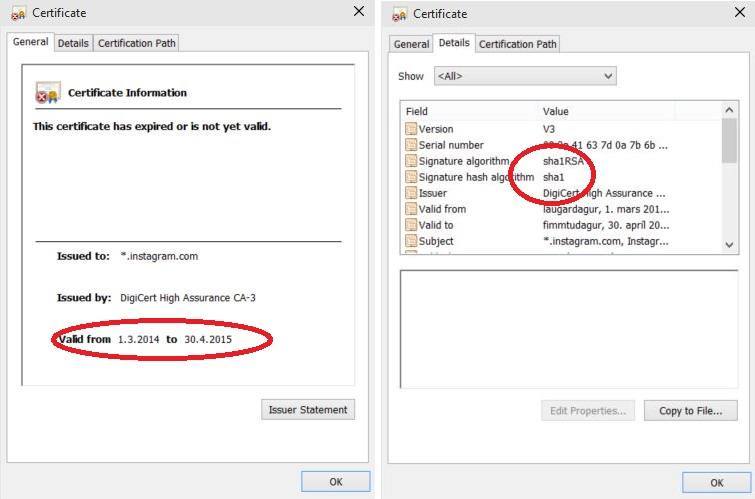Click the 'DigiCert High Assurance ...' value in Details list
Viewport: 755px width, 499px height.
tap(604, 193)
